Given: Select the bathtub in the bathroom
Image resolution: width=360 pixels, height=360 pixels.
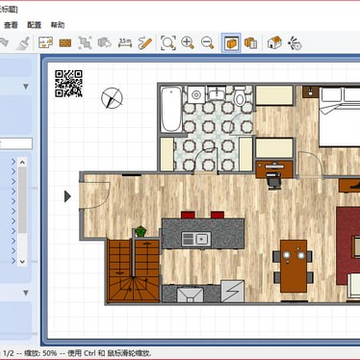Looking at the screenshot, I should (171, 109).
